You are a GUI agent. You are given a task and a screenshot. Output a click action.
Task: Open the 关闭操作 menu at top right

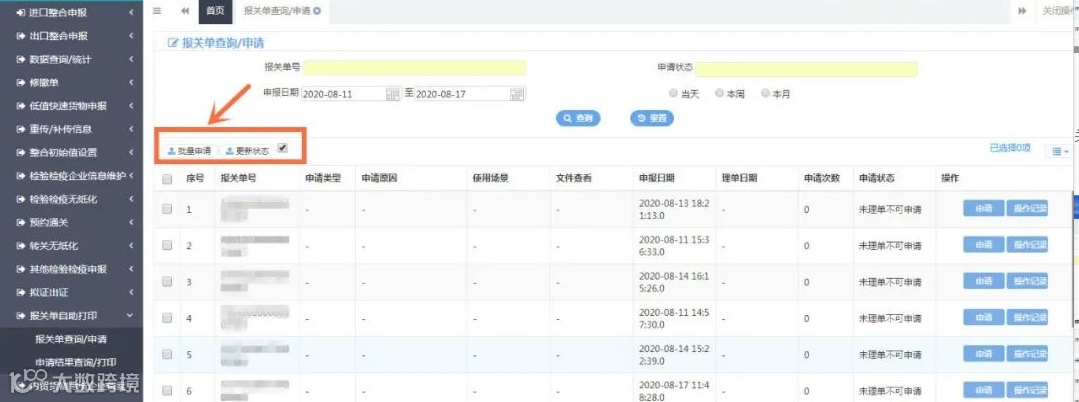click(x=1060, y=11)
